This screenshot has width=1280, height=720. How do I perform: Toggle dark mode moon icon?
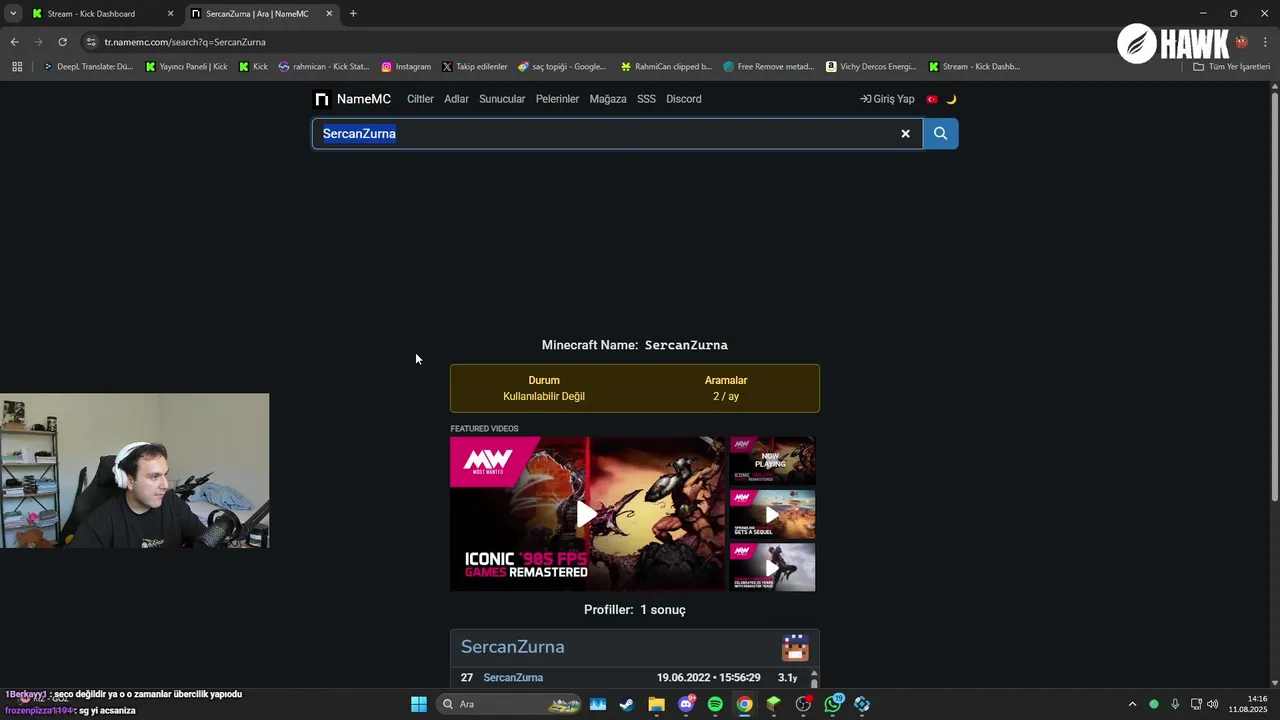click(x=951, y=99)
